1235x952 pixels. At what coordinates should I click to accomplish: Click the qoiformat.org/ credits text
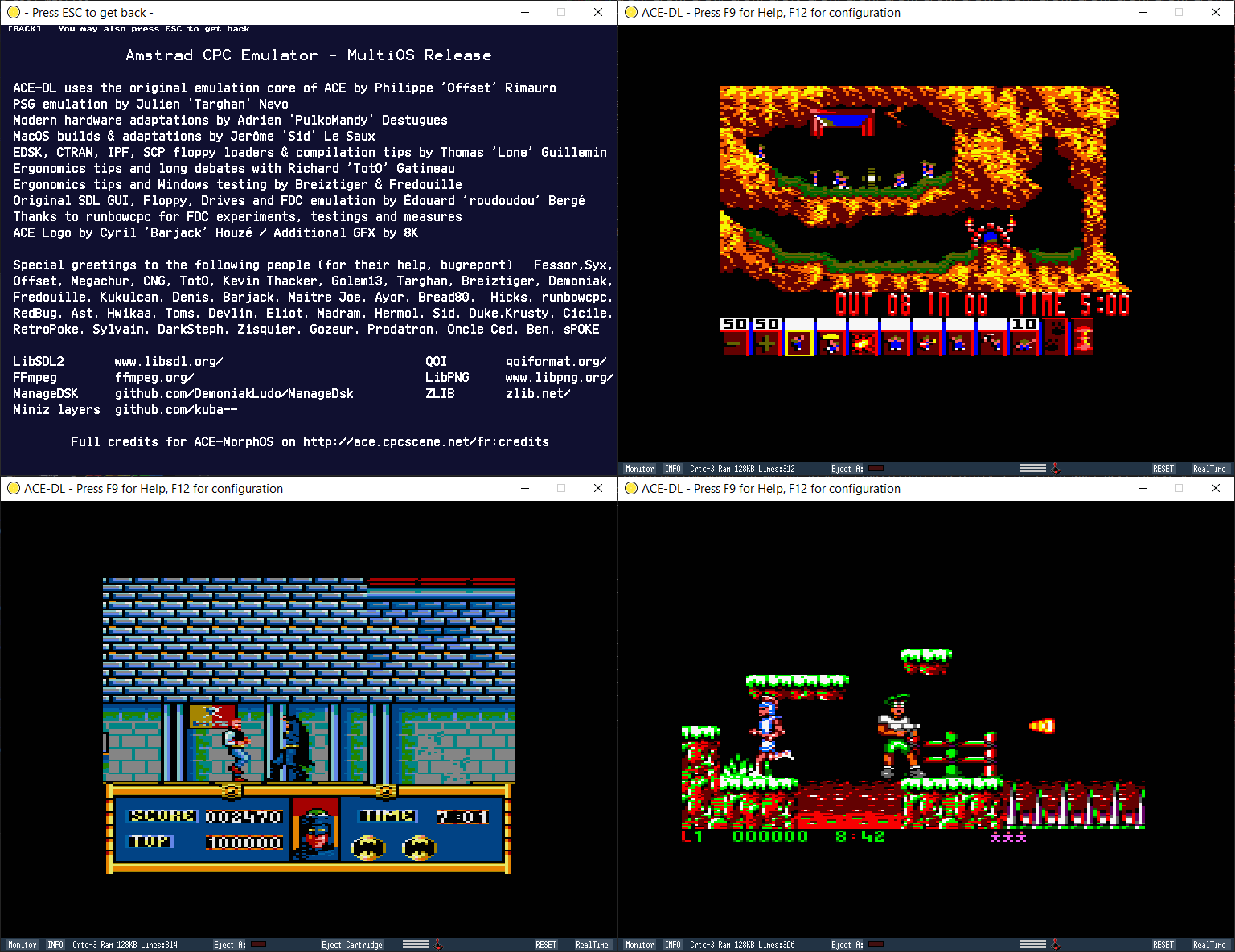point(556,362)
